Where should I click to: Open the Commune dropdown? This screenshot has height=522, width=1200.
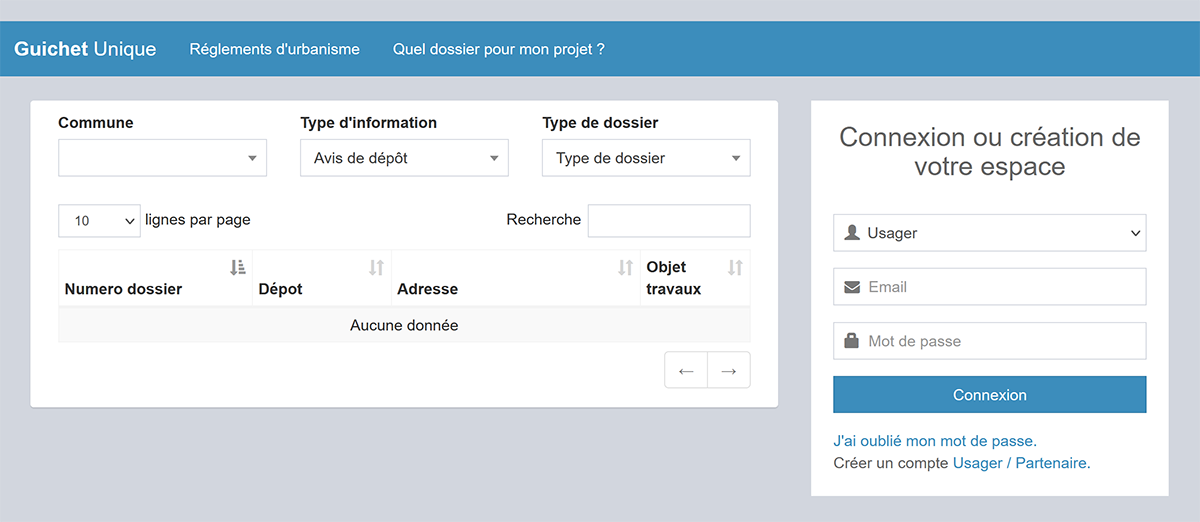coord(162,158)
